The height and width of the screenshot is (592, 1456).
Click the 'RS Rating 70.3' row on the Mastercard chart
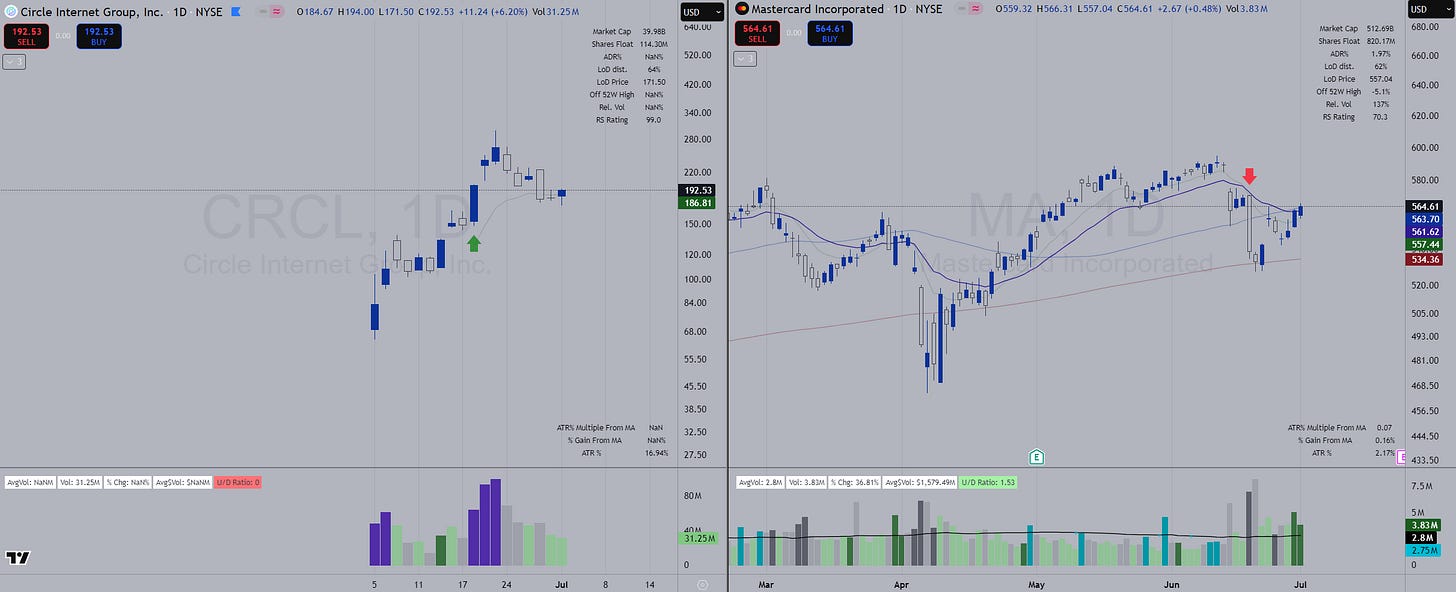pyautogui.click(x=1355, y=117)
